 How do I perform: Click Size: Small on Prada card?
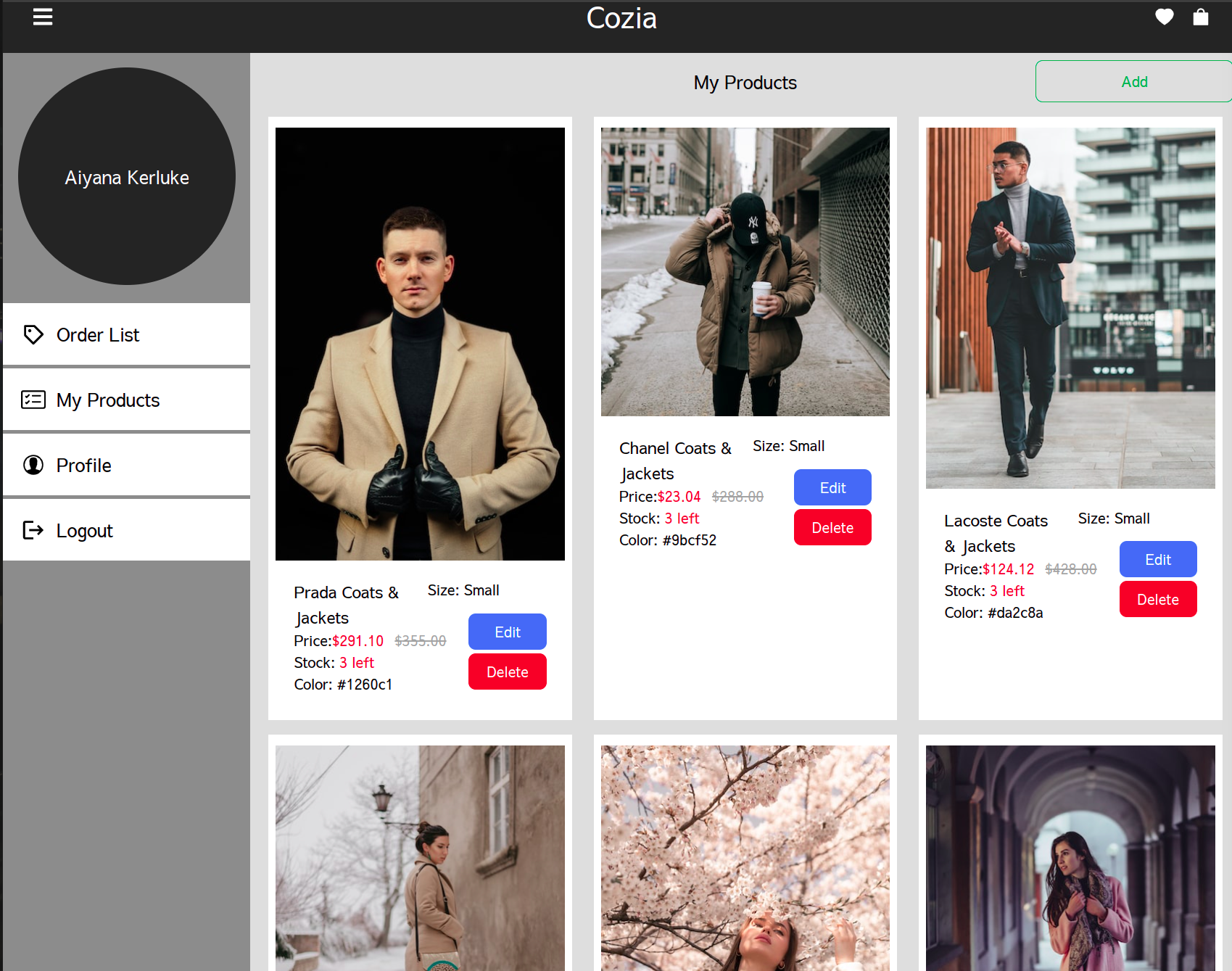click(463, 590)
